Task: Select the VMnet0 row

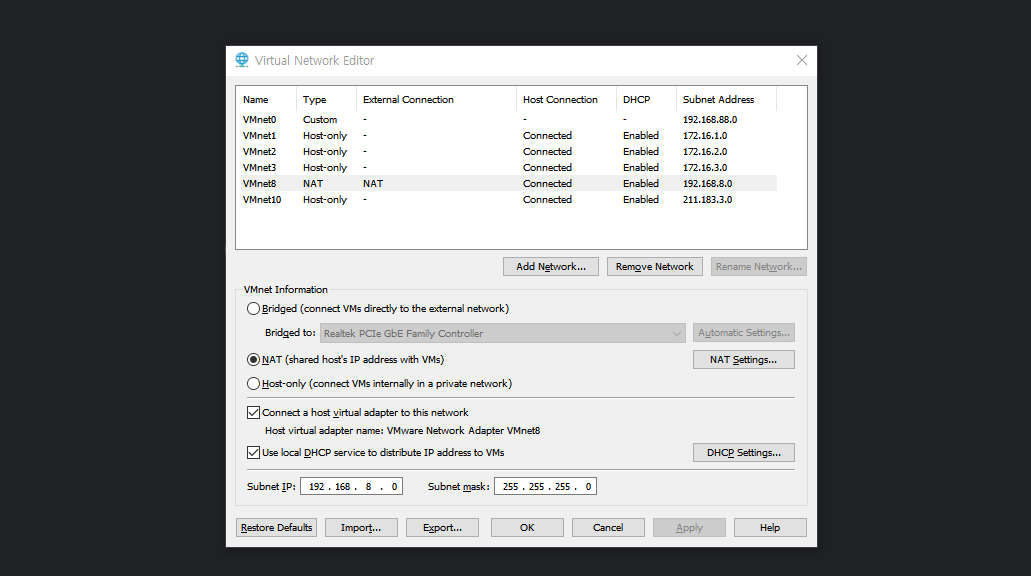Action: click(506, 120)
